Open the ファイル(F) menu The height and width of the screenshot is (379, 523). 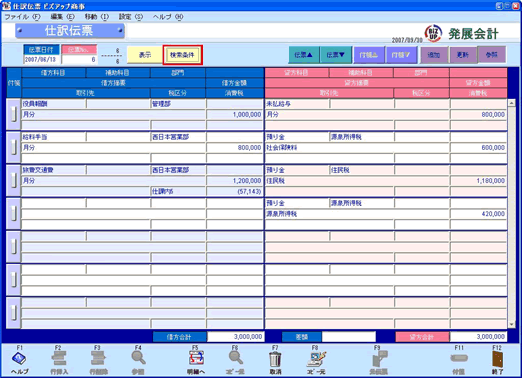coord(22,17)
